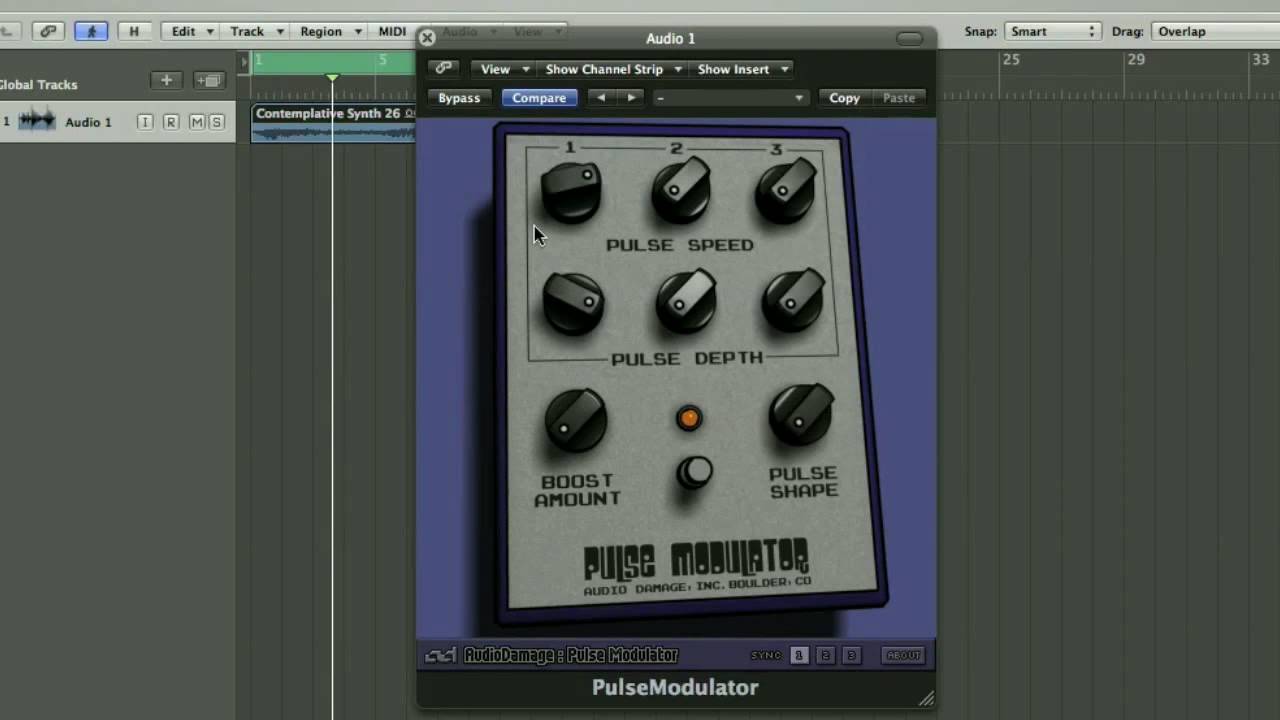Viewport: 1280px width, 720px height.
Task: Click the Bypass button
Action: pos(459,98)
